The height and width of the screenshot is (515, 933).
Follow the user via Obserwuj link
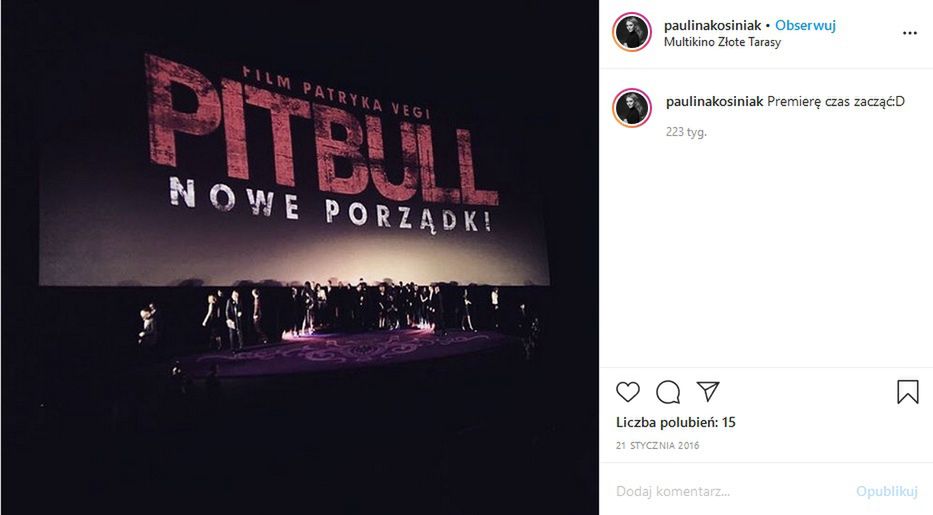tap(805, 26)
